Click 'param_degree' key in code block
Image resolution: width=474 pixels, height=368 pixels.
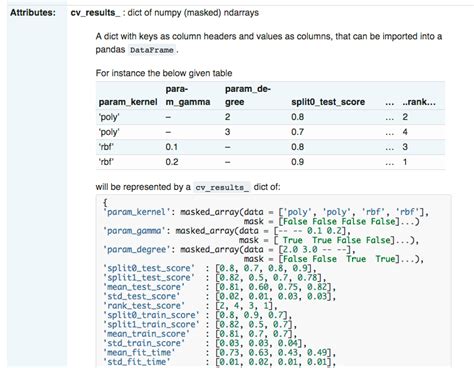[137, 249]
